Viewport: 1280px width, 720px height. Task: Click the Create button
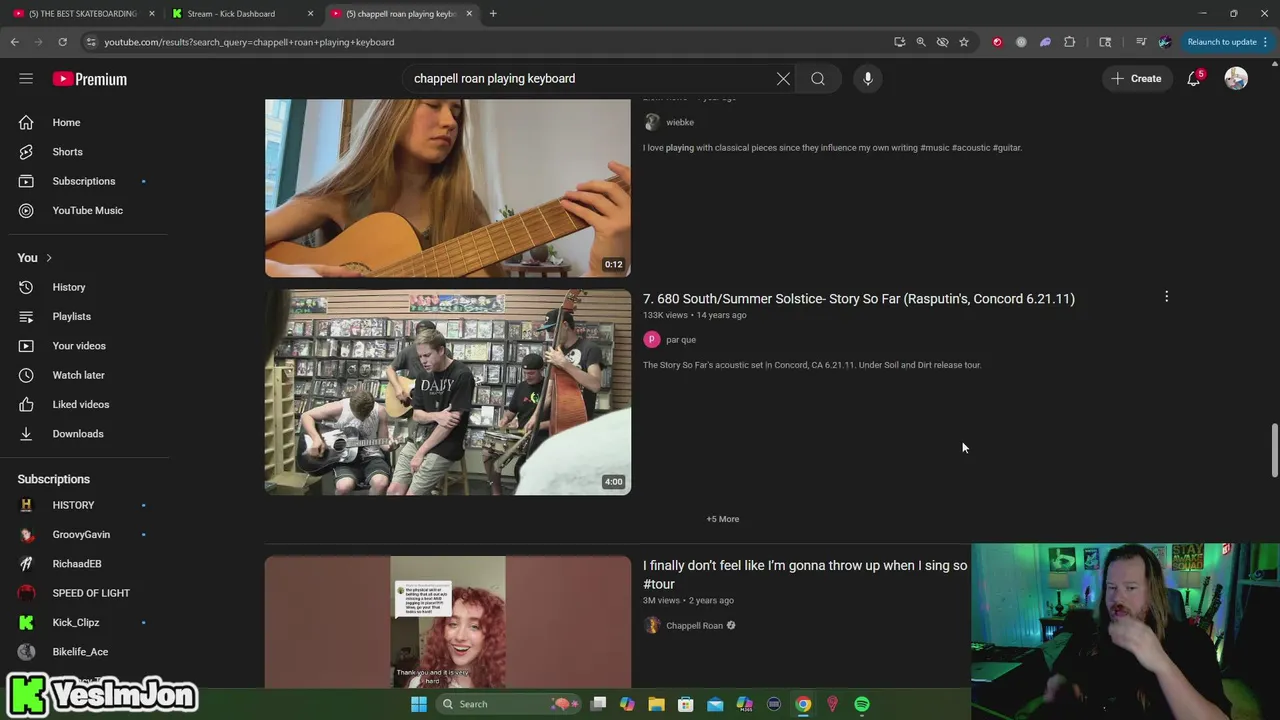click(1136, 79)
